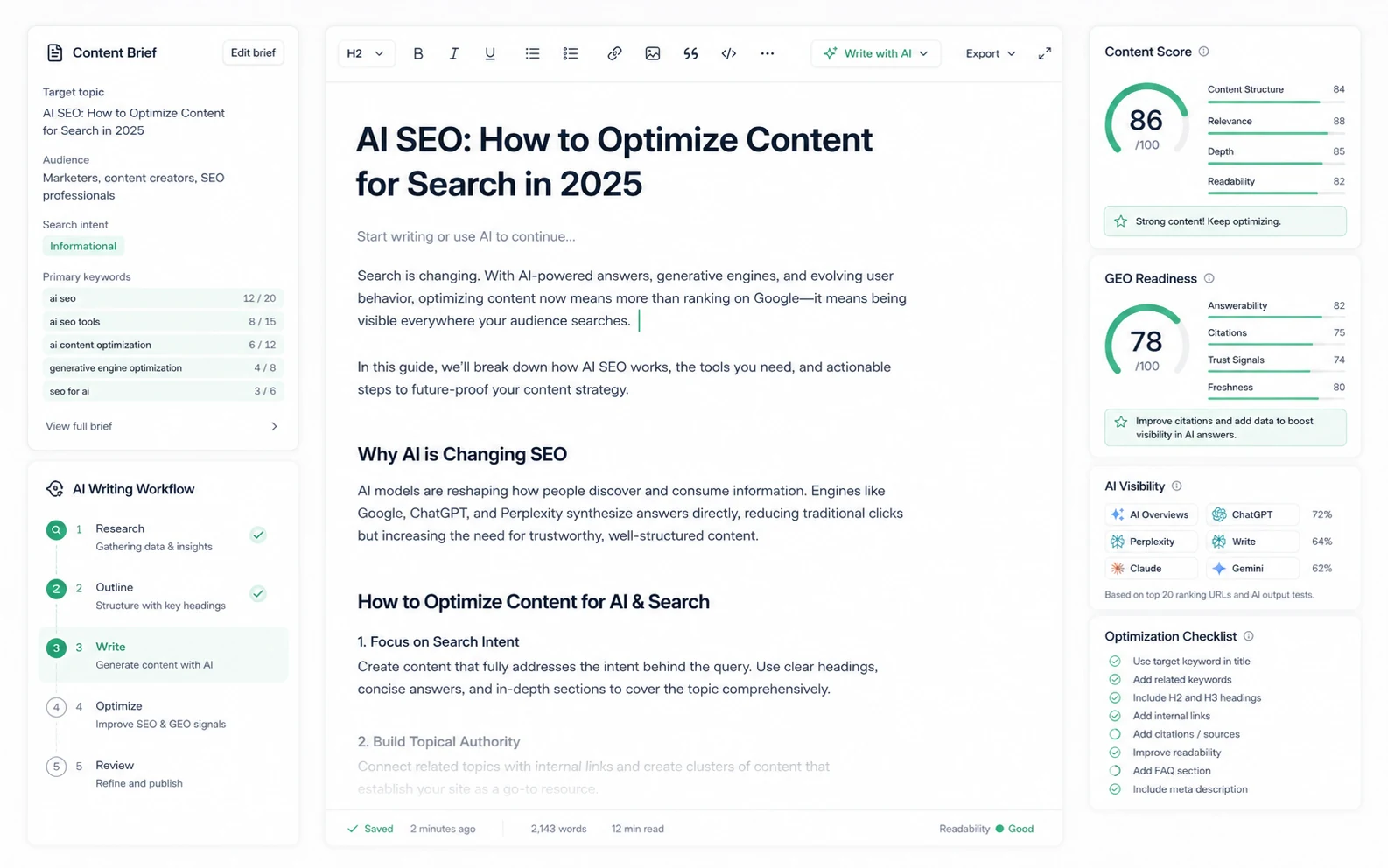Select 'generative engine optimization' keyword row

click(x=163, y=367)
